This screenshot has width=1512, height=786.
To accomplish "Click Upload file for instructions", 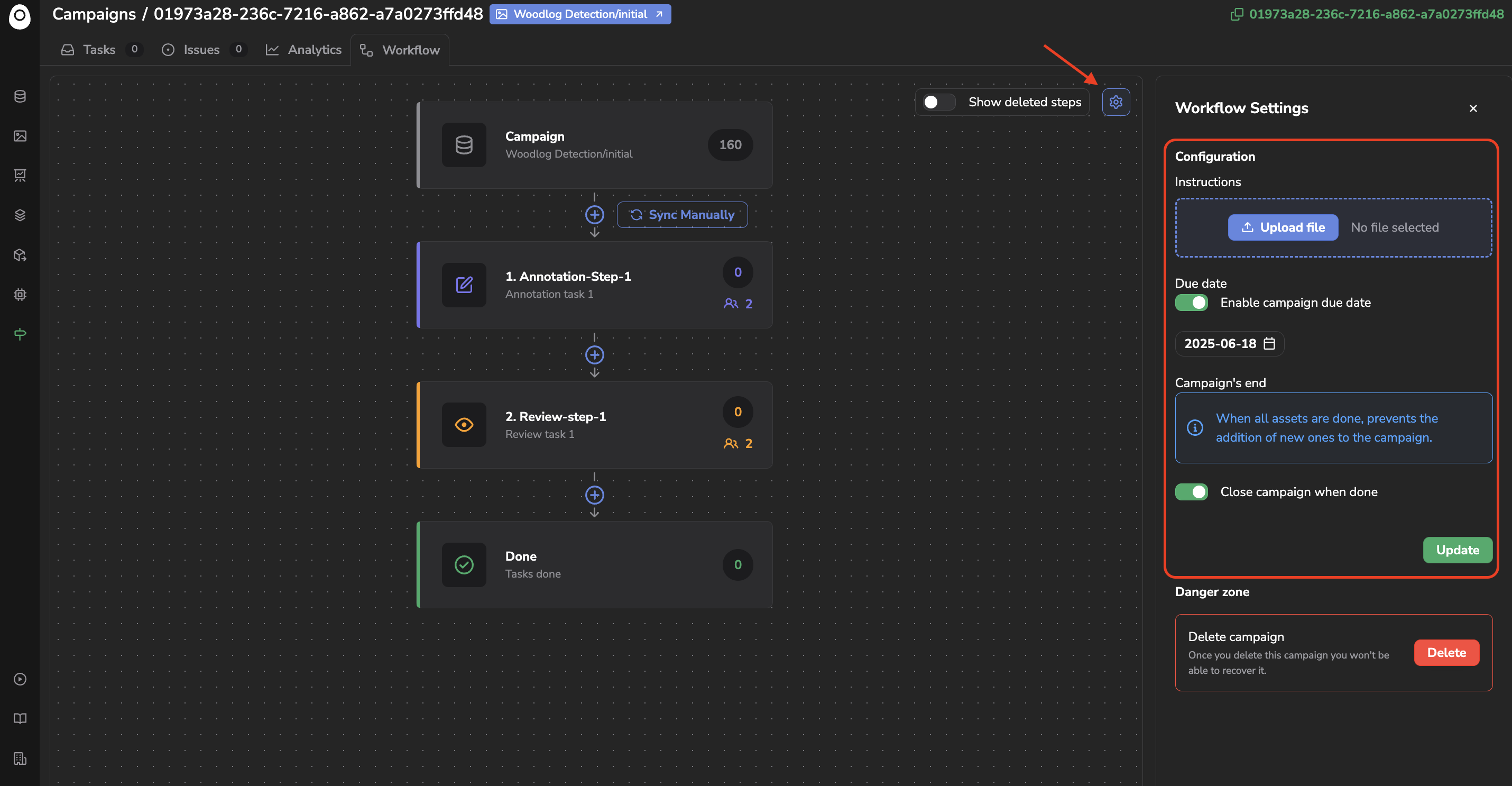I will coord(1283,227).
